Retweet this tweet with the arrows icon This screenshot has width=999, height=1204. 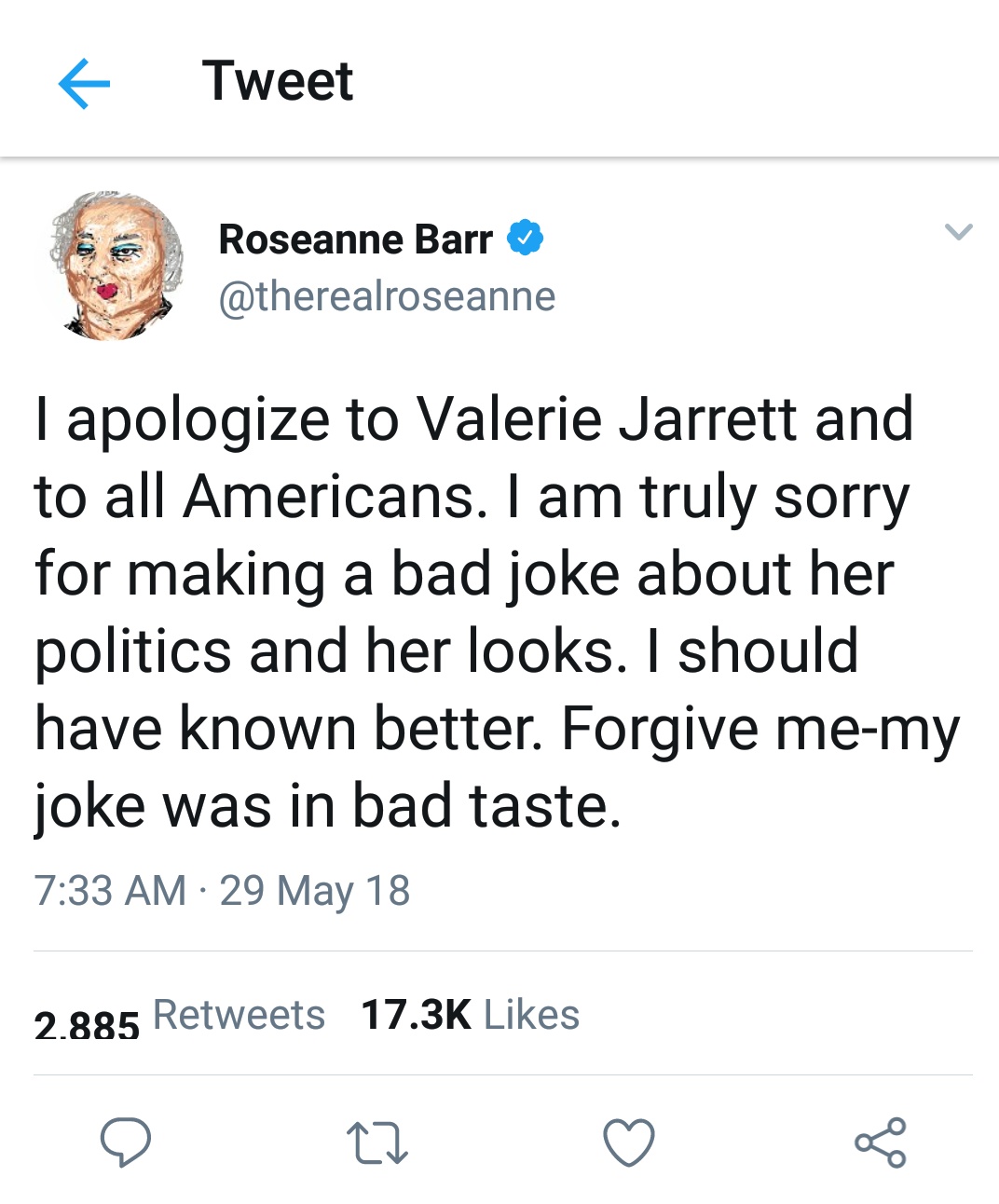(376, 1142)
